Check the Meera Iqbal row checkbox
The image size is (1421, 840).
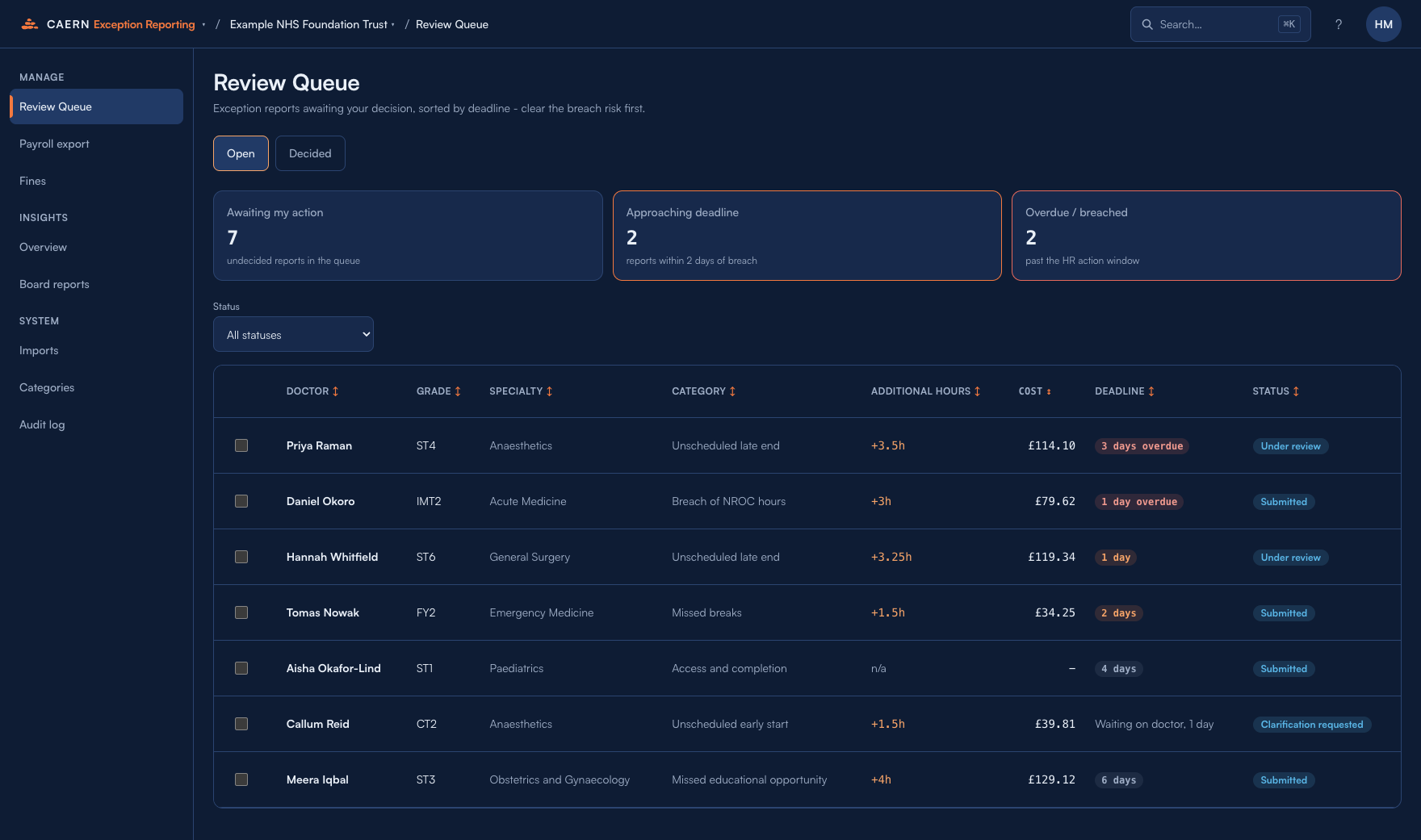coord(241,779)
